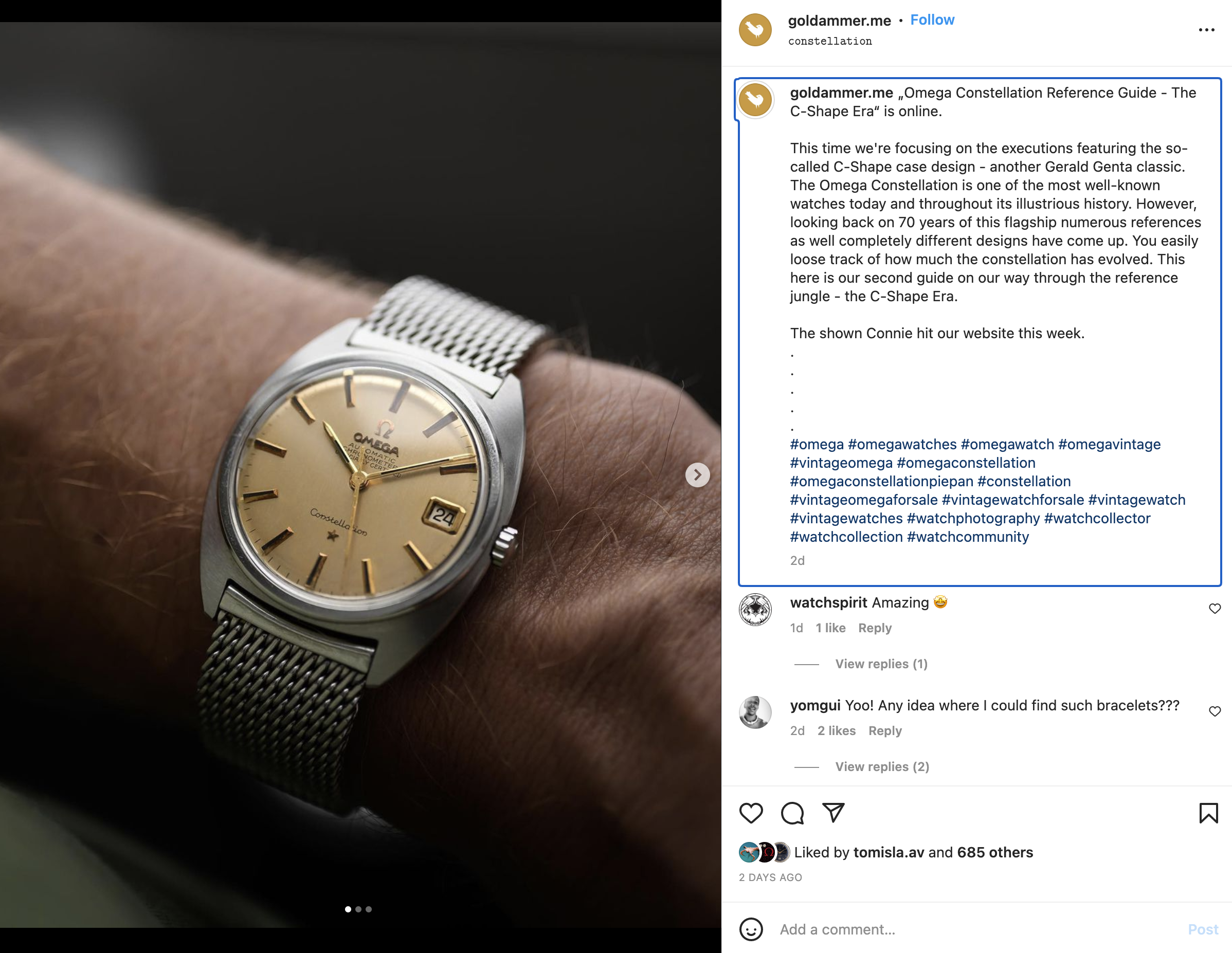The height and width of the screenshot is (953, 1232).
Task: Follow the goldammer.me account
Action: 932,20
